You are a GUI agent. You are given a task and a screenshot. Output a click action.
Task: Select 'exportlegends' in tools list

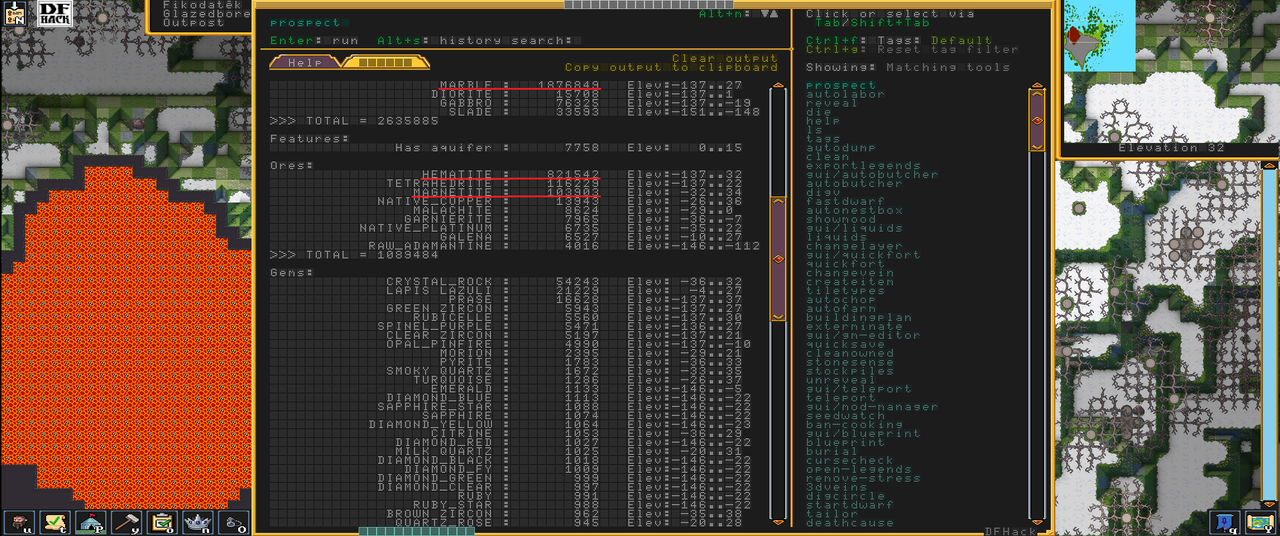(x=863, y=167)
